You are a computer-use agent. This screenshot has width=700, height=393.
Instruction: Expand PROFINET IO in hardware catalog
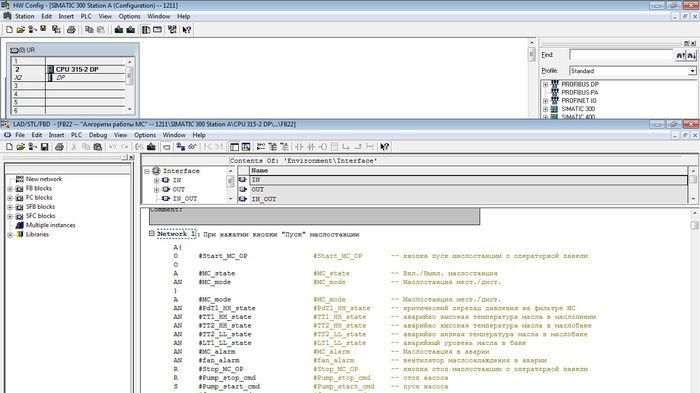pos(545,101)
